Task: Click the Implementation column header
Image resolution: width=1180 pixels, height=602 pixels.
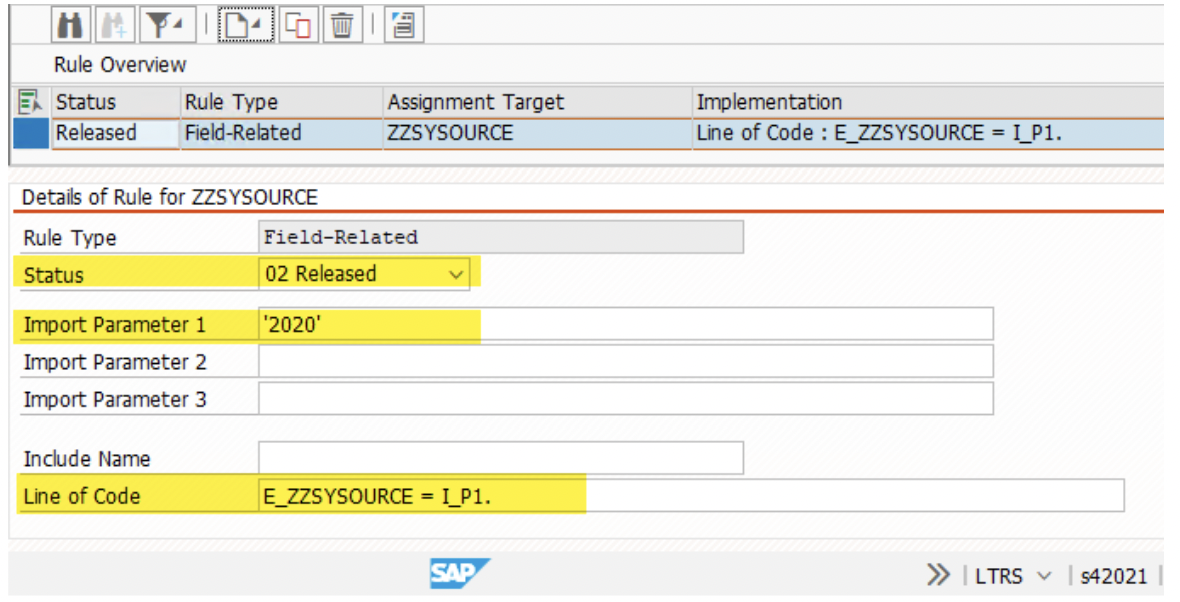Action: 927,102
